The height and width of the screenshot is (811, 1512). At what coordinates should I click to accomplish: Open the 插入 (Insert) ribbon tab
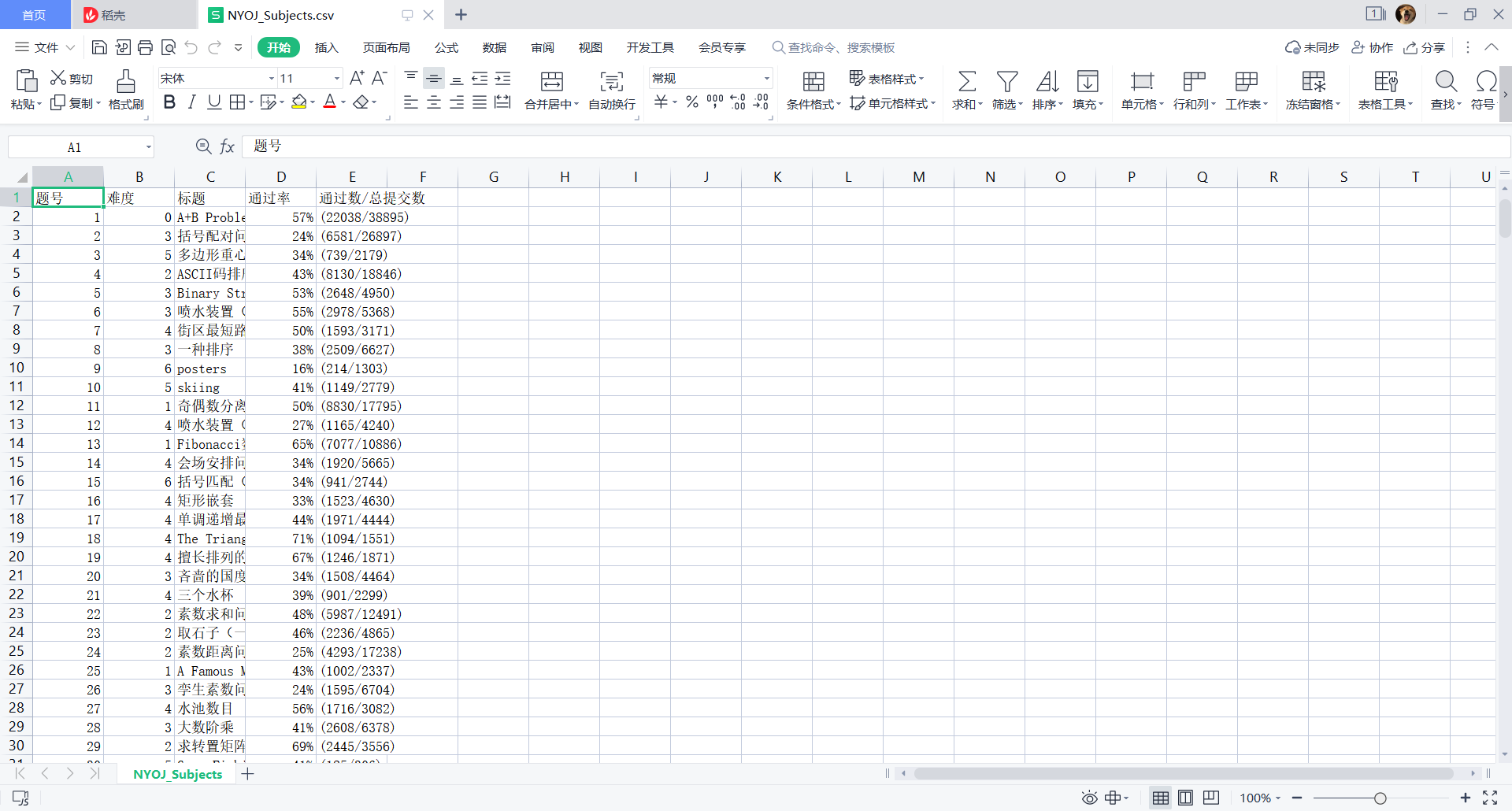[x=326, y=47]
